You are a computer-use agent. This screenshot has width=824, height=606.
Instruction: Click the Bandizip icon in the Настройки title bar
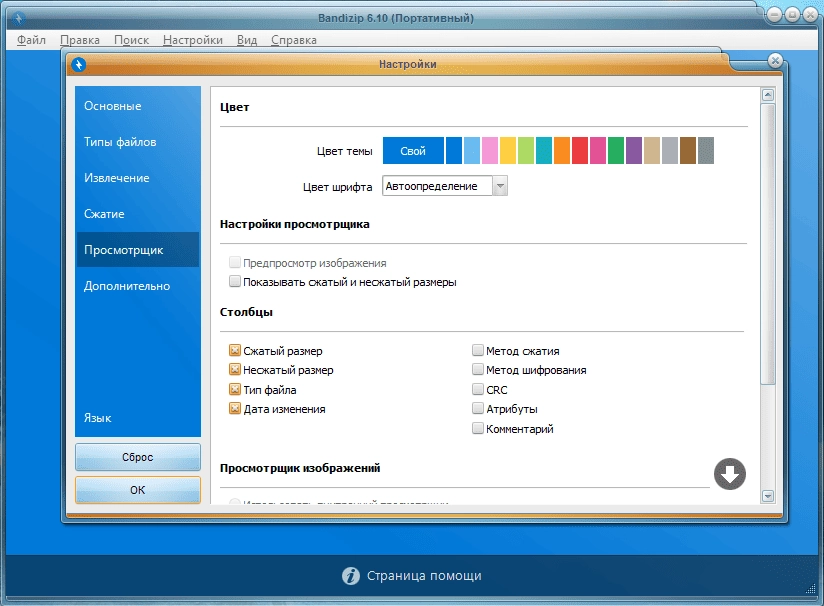[x=78, y=65]
